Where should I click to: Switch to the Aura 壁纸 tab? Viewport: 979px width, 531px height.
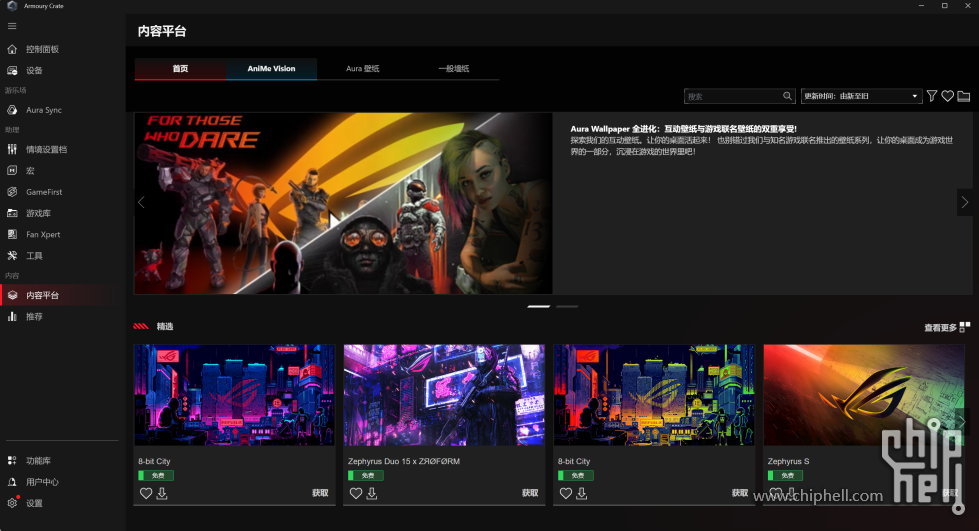click(362, 69)
